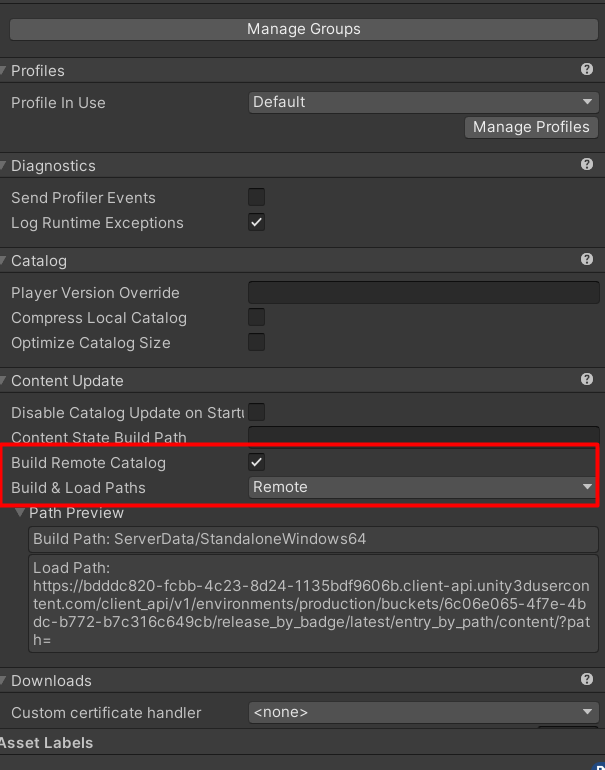Uncheck Build Remote Catalog
The image size is (605, 770).
pyautogui.click(x=257, y=462)
